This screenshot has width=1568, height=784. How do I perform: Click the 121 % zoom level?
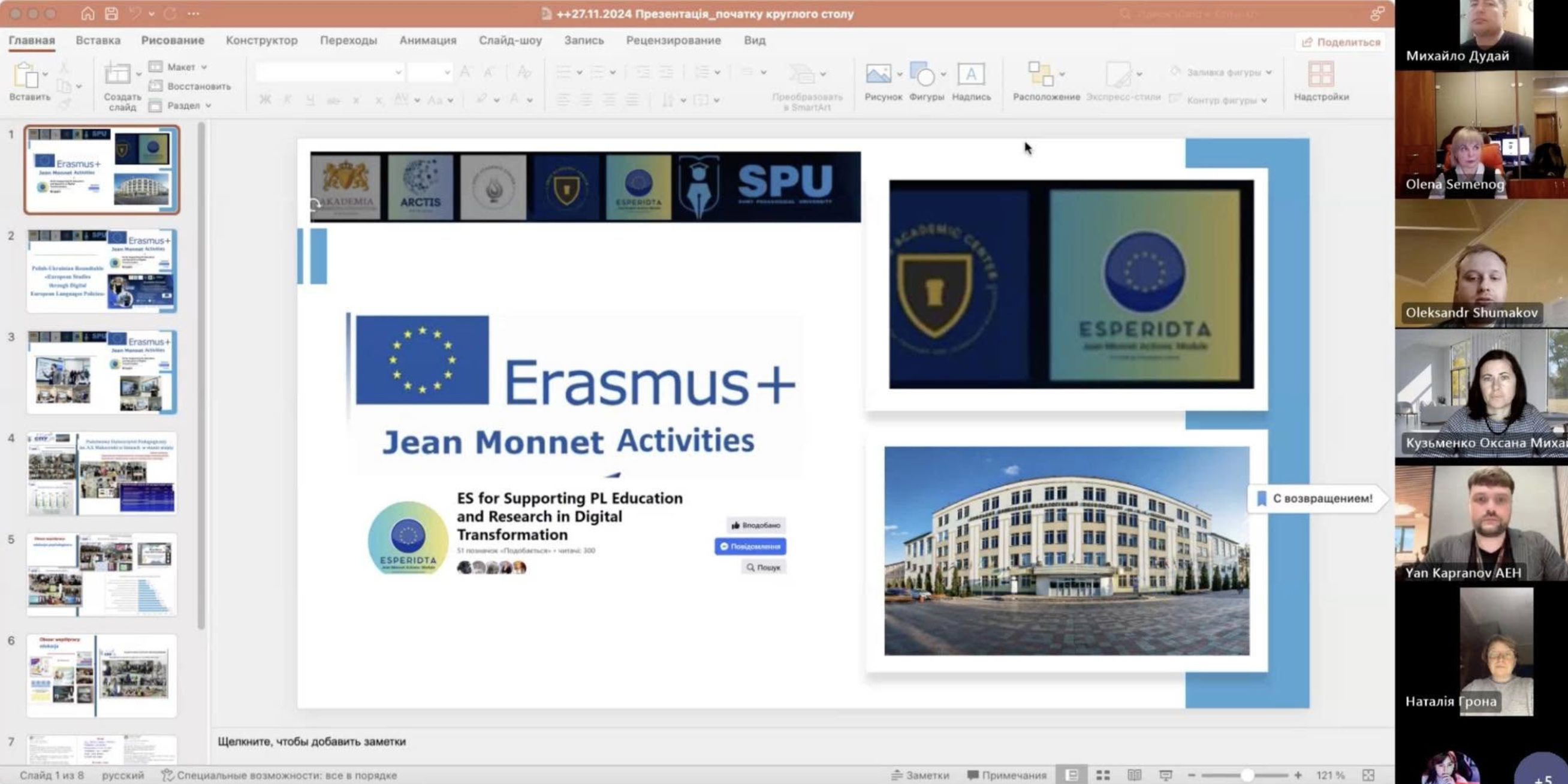[x=1330, y=775]
